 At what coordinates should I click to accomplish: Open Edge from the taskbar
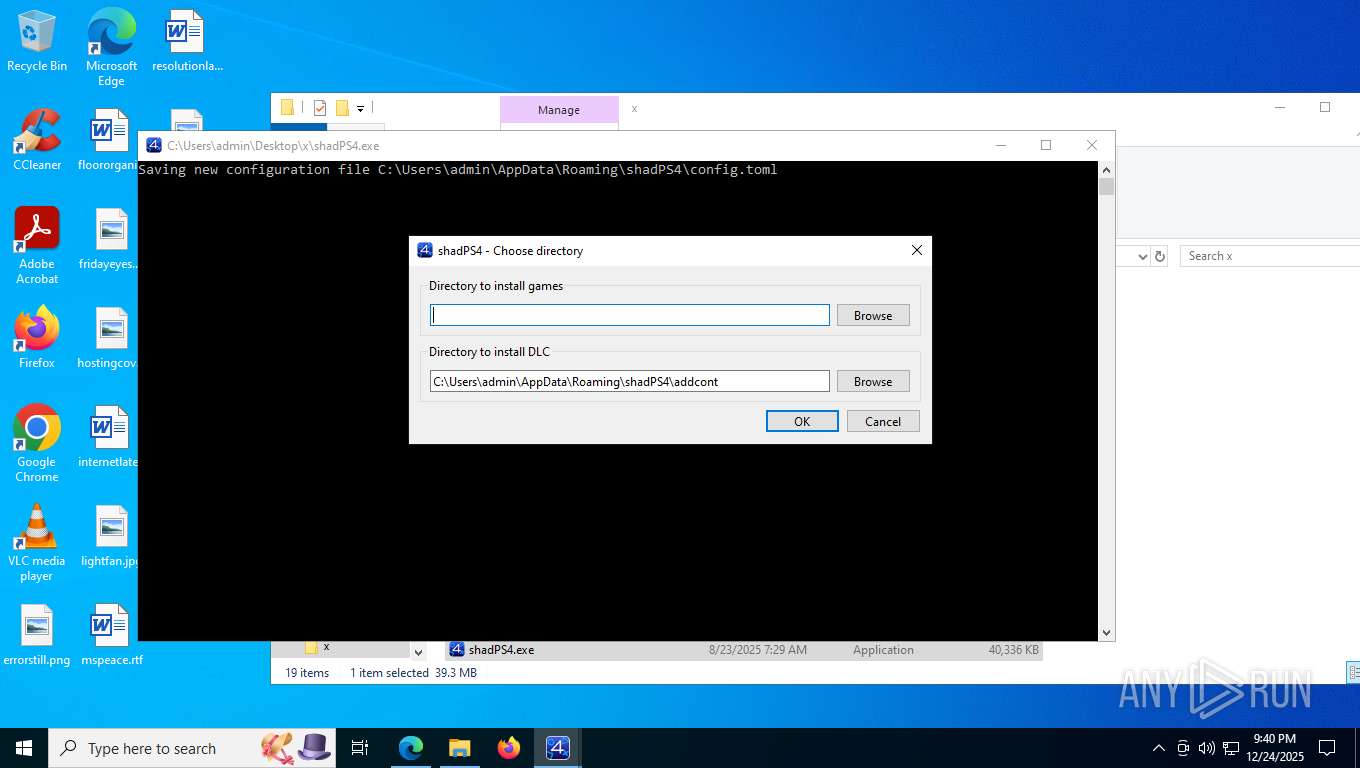pyautogui.click(x=411, y=748)
